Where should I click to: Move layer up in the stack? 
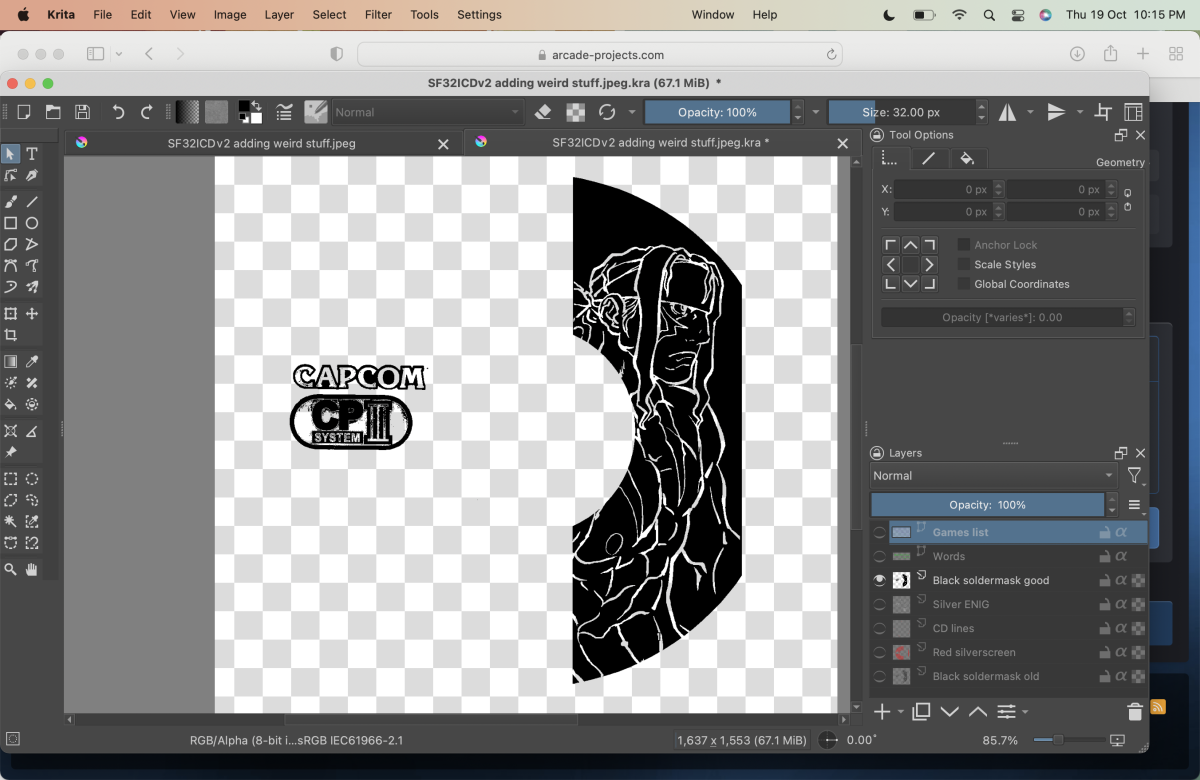click(x=978, y=712)
